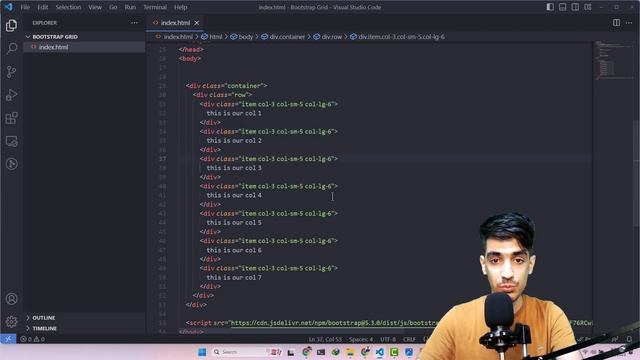Change file encoding UTF-8

388,339
